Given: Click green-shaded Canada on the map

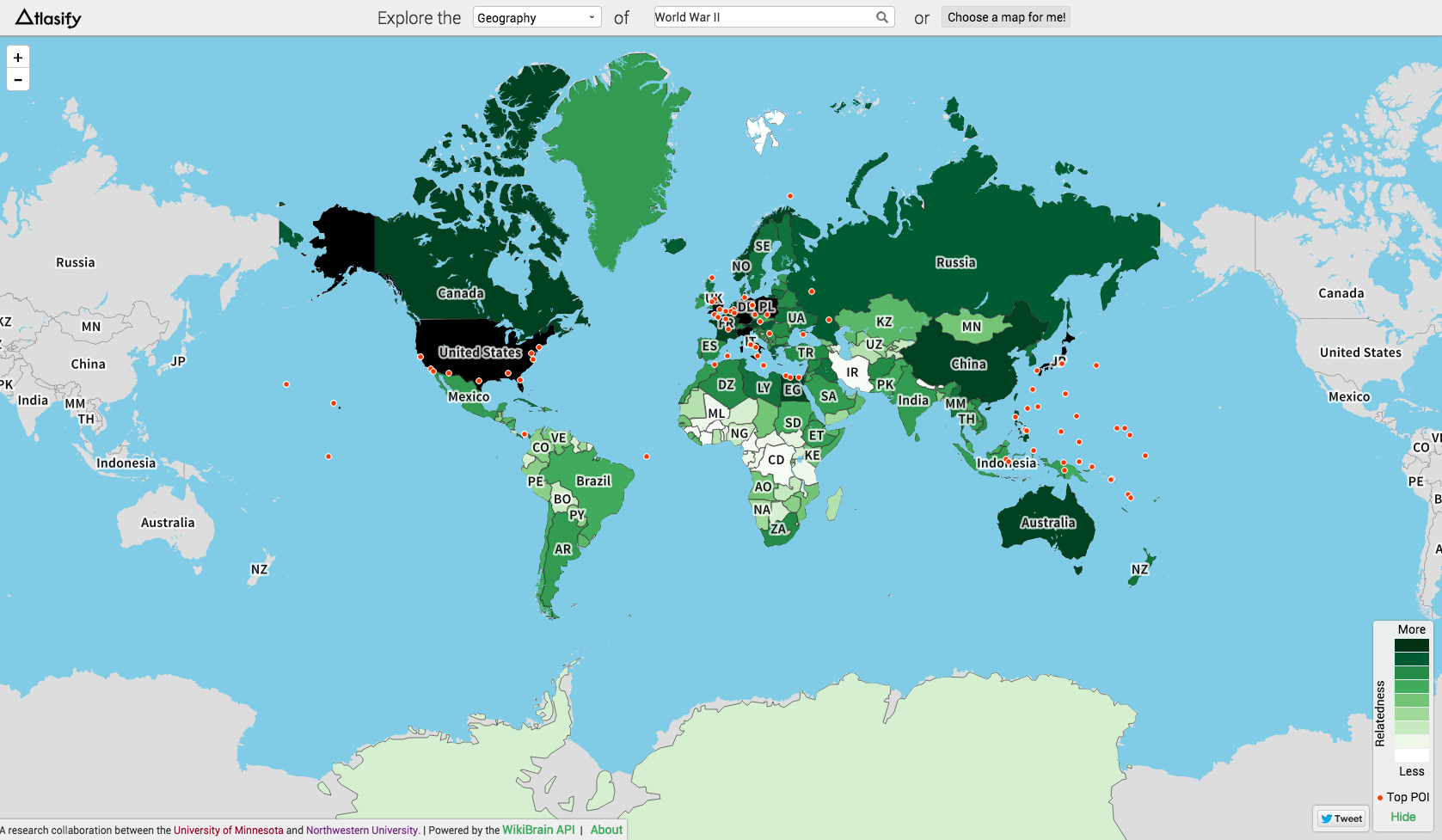Looking at the screenshot, I should (461, 293).
